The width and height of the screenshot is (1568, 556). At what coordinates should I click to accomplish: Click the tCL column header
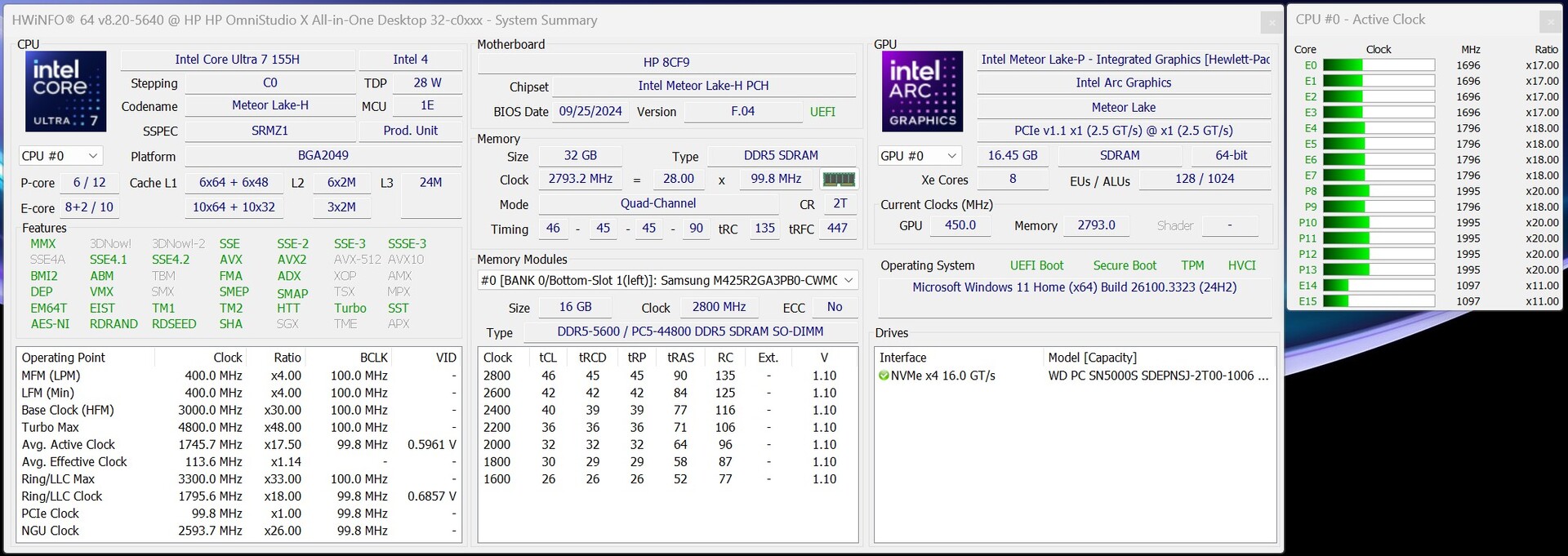[x=548, y=358]
